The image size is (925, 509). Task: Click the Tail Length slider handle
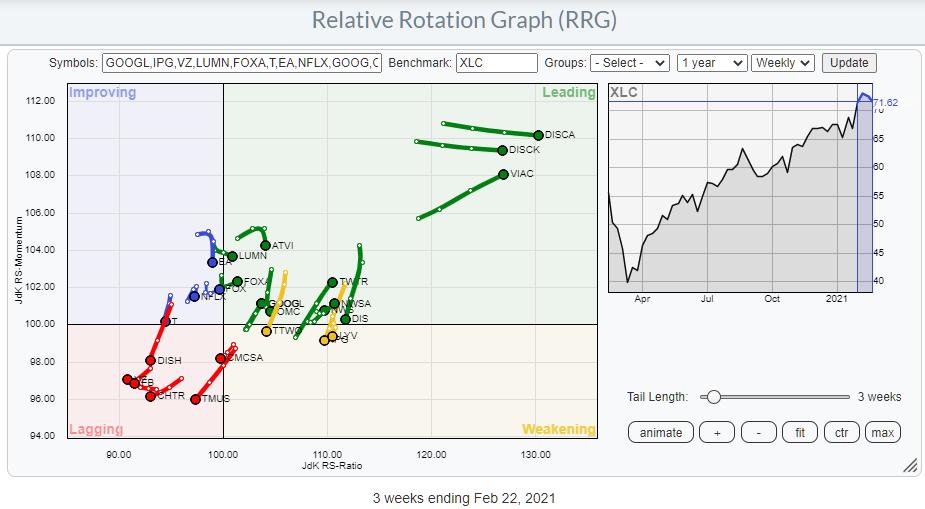(713, 397)
